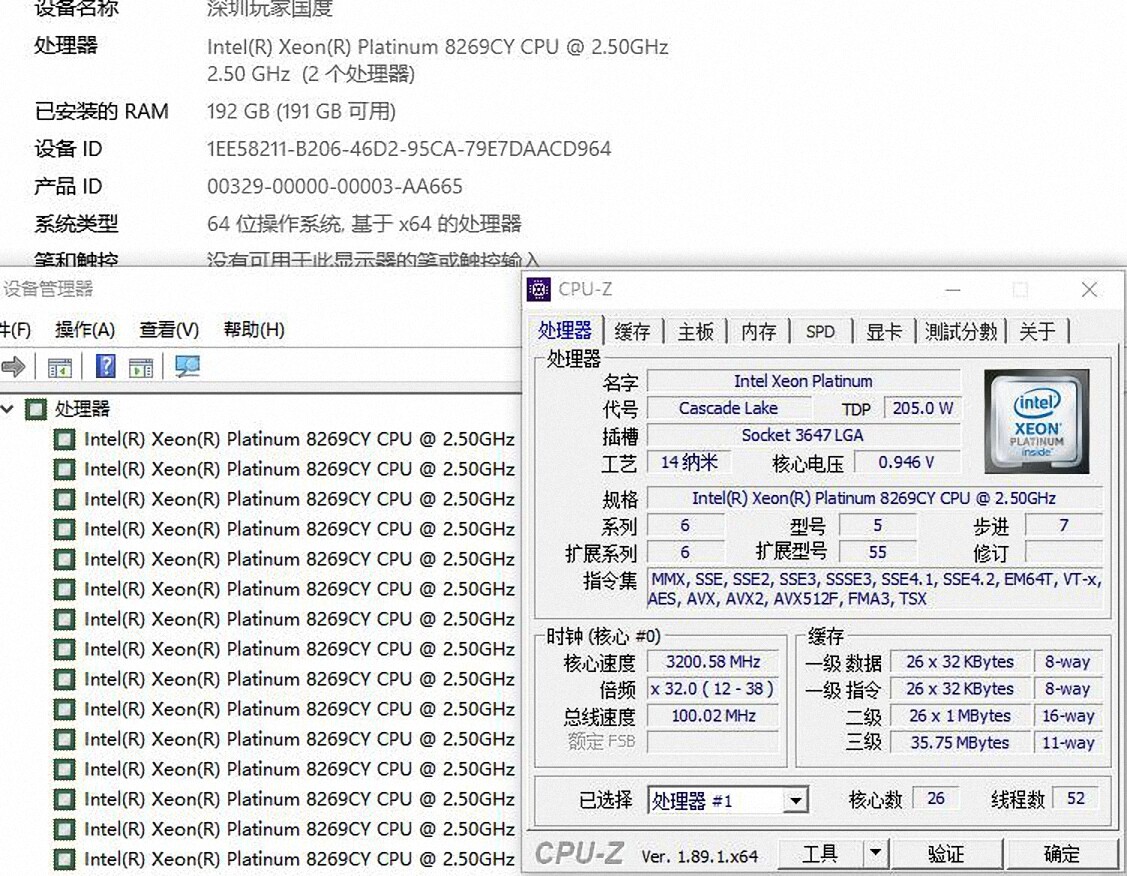Open the 查看(V) menu in Device Manager
The width and height of the screenshot is (1127, 876).
click(169, 330)
